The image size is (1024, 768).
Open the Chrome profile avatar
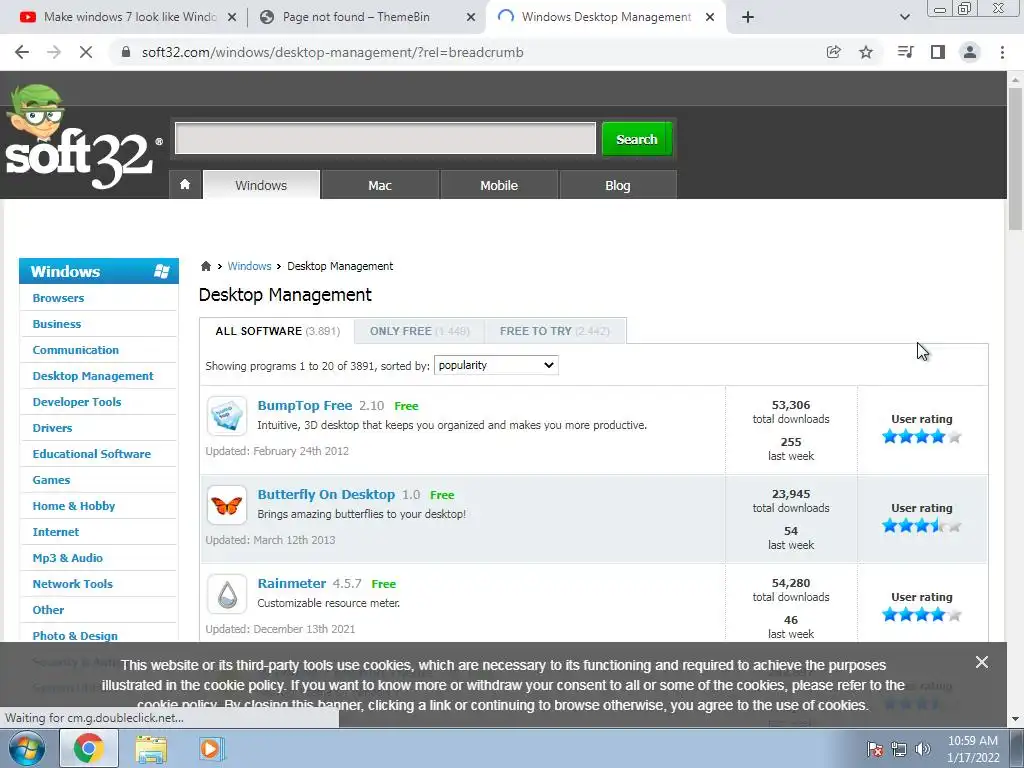coord(970,52)
